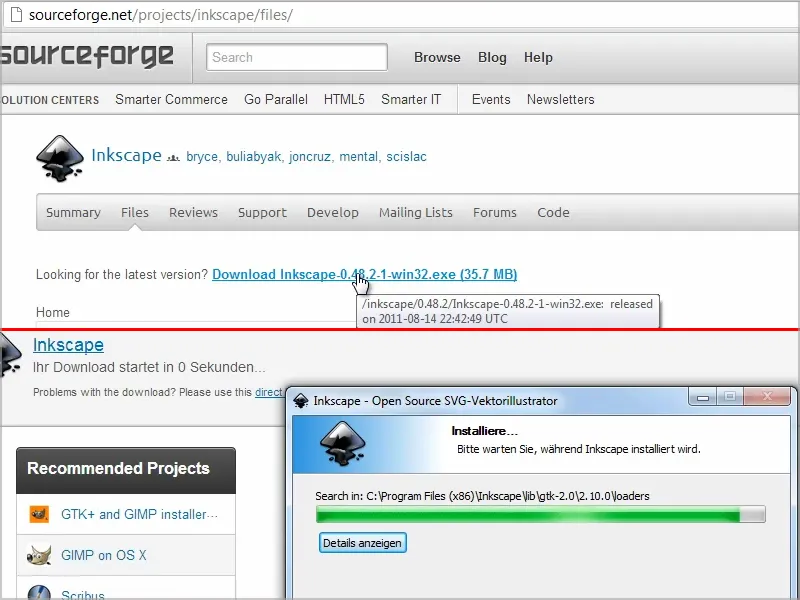Open HTML5 solution center

coord(344,99)
